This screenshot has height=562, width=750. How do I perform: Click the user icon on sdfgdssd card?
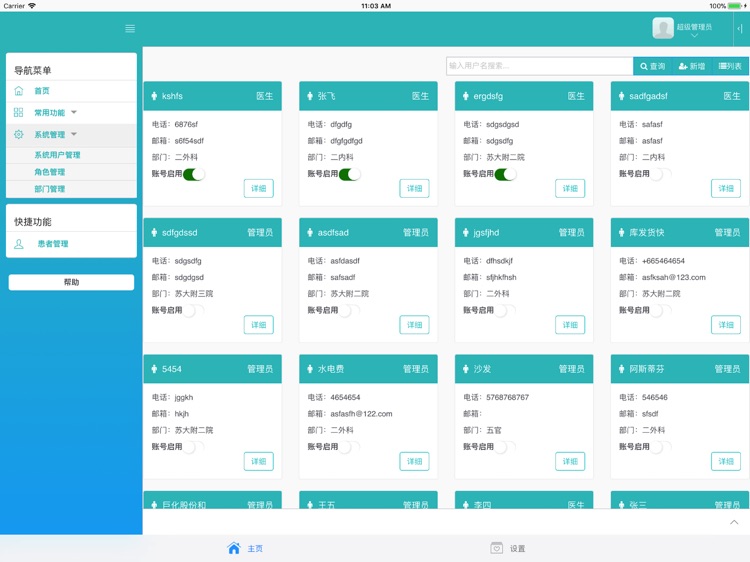154,232
